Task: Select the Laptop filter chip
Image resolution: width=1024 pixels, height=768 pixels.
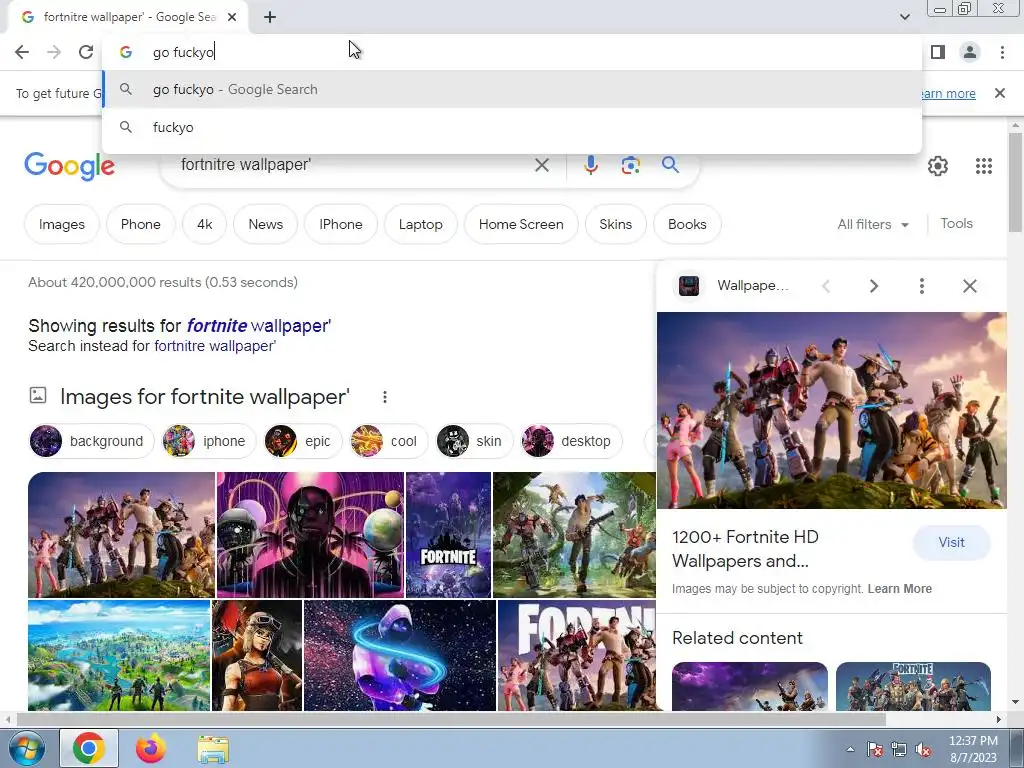Action: coord(421,224)
